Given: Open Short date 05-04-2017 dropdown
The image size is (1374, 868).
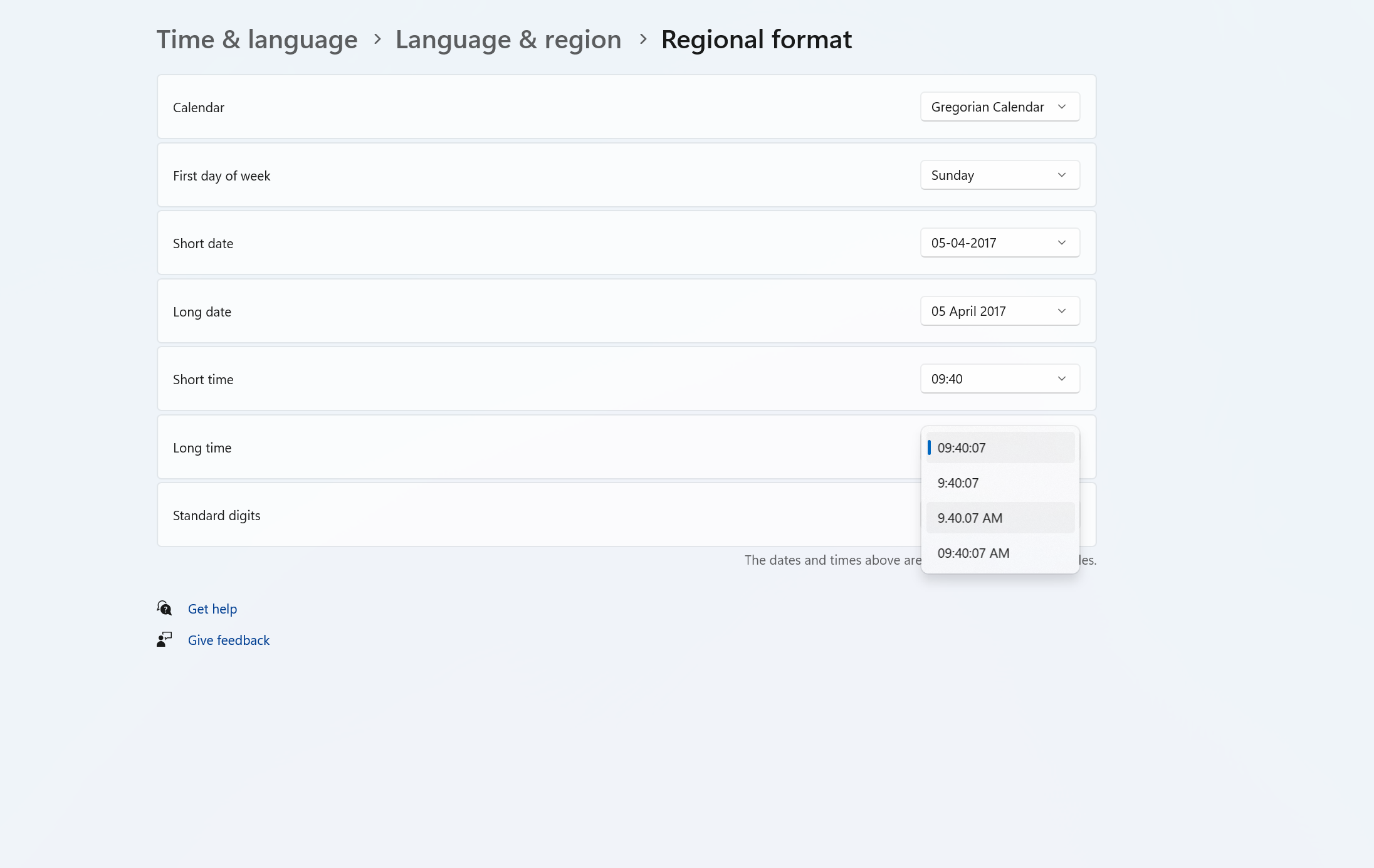Looking at the screenshot, I should pos(999,243).
